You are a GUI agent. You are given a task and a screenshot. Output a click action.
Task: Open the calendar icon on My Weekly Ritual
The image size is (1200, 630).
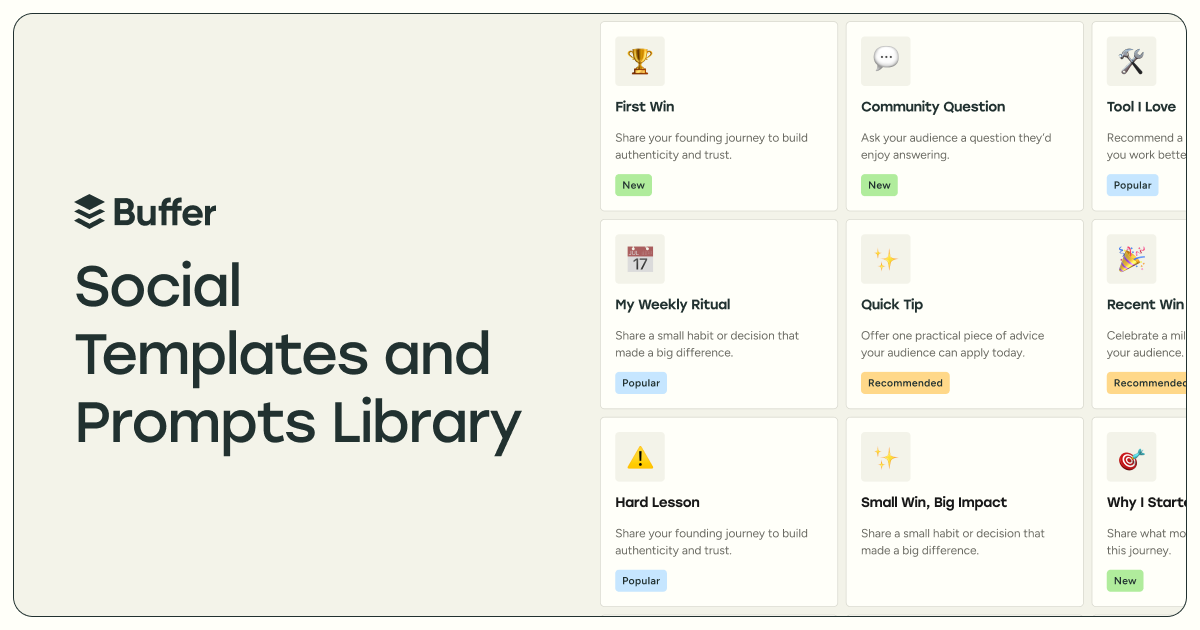coord(640,259)
